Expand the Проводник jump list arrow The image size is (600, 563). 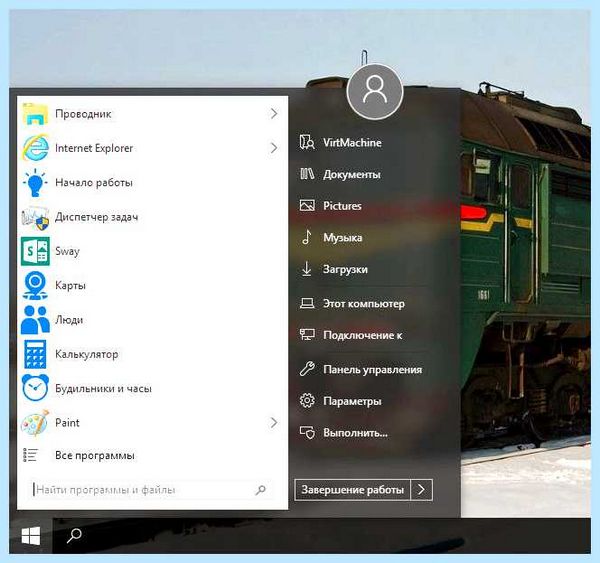click(x=274, y=113)
